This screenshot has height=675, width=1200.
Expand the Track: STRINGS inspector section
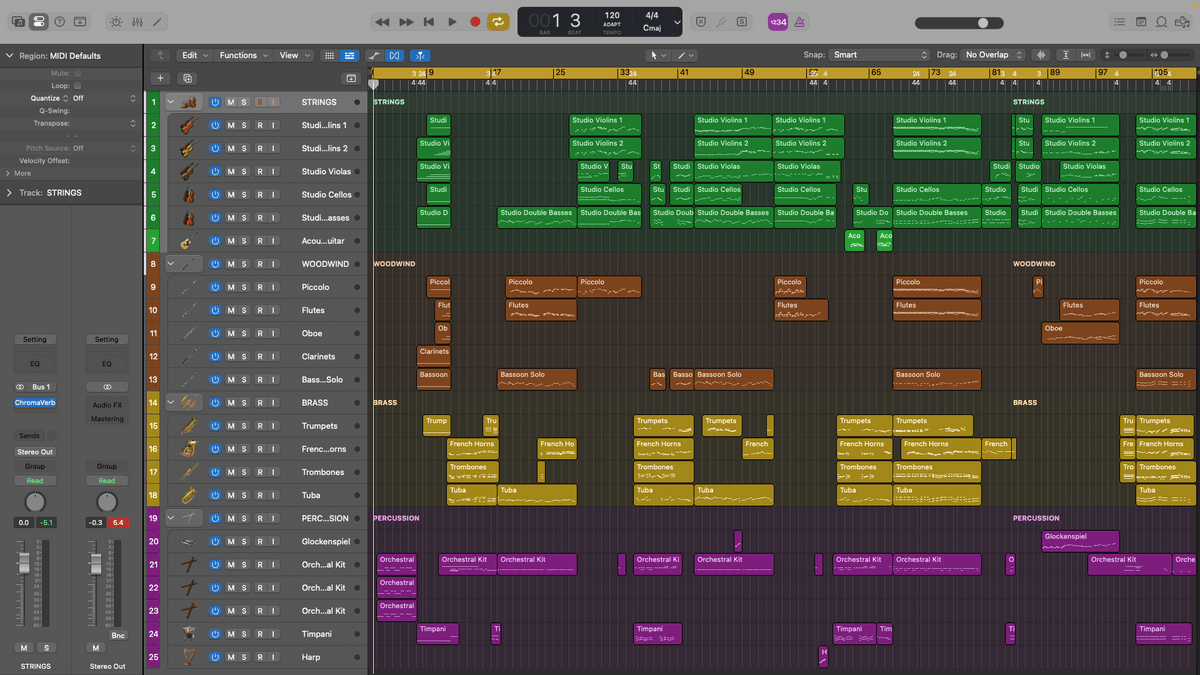click(x=10, y=192)
